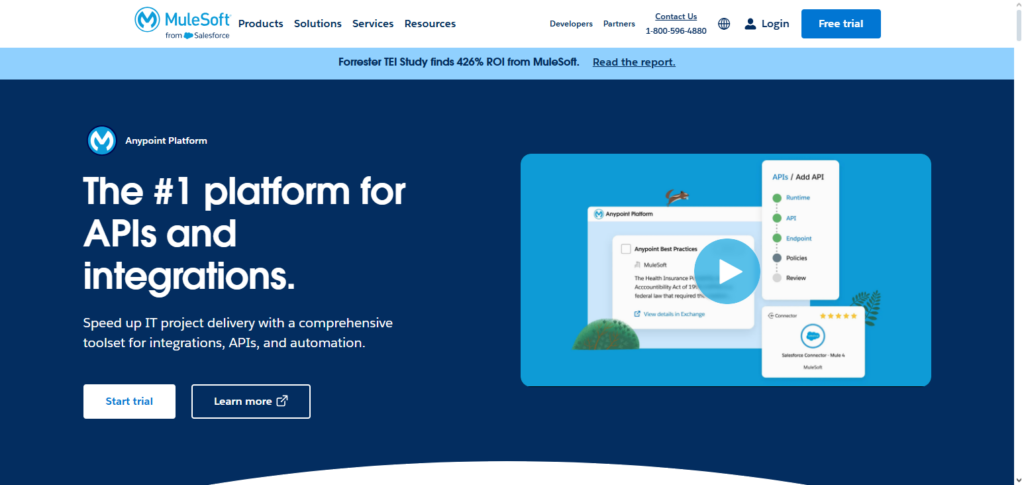Open the Solutions menu
Image resolution: width=1024 pixels, height=485 pixels.
(317, 23)
